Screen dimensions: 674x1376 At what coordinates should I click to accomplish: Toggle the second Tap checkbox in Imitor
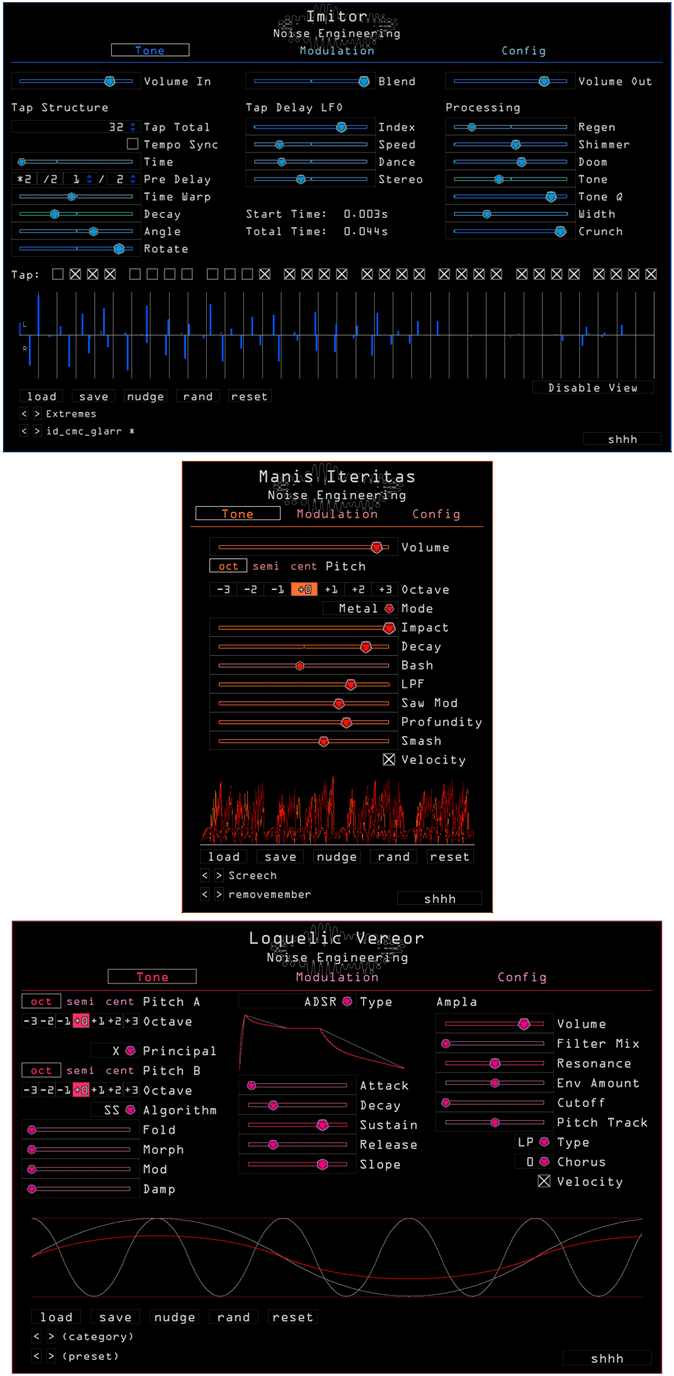pyautogui.click(x=75, y=274)
